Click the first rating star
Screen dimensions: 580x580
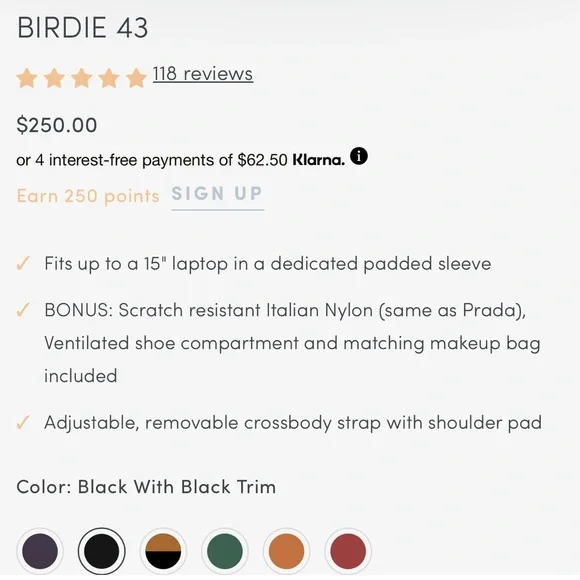pyautogui.click(x=27, y=78)
